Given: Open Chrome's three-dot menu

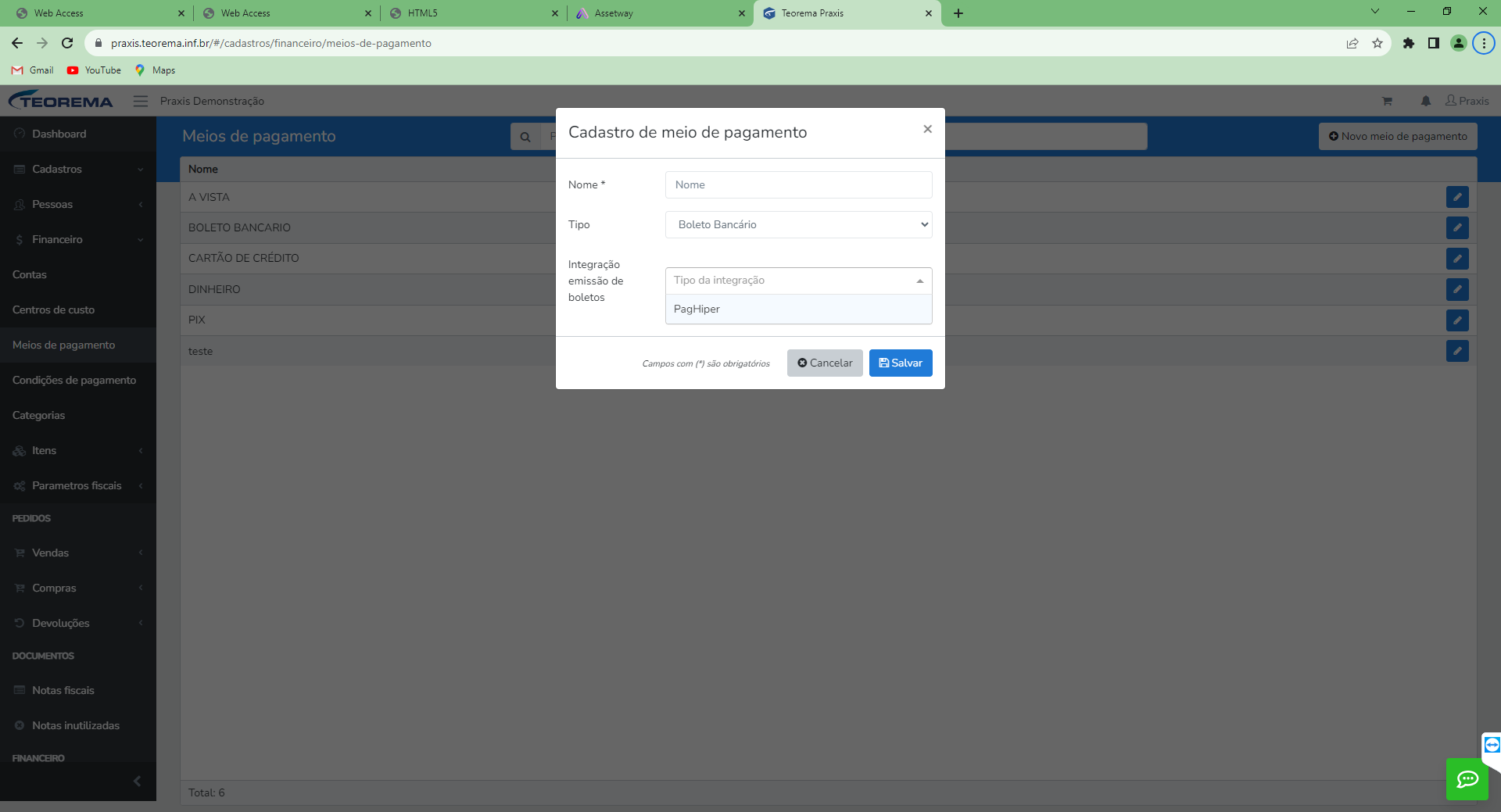Looking at the screenshot, I should 1484,43.
